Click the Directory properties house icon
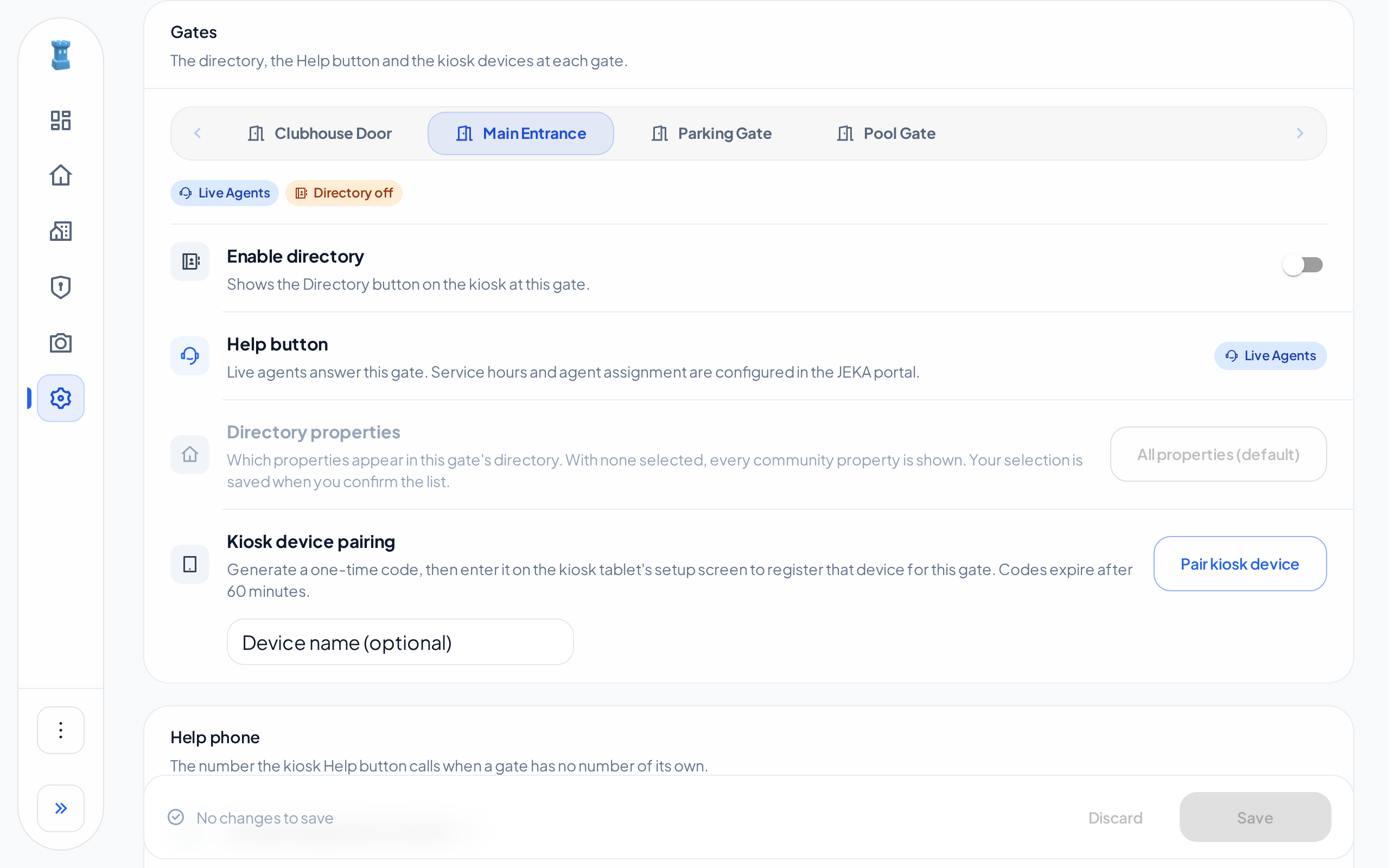 190,455
